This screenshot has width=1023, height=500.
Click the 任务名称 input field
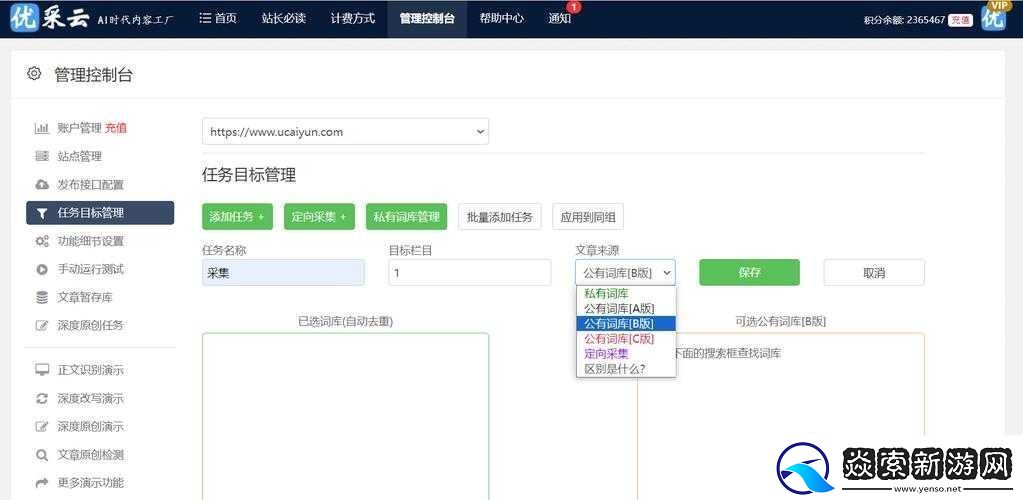coord(283,272)
